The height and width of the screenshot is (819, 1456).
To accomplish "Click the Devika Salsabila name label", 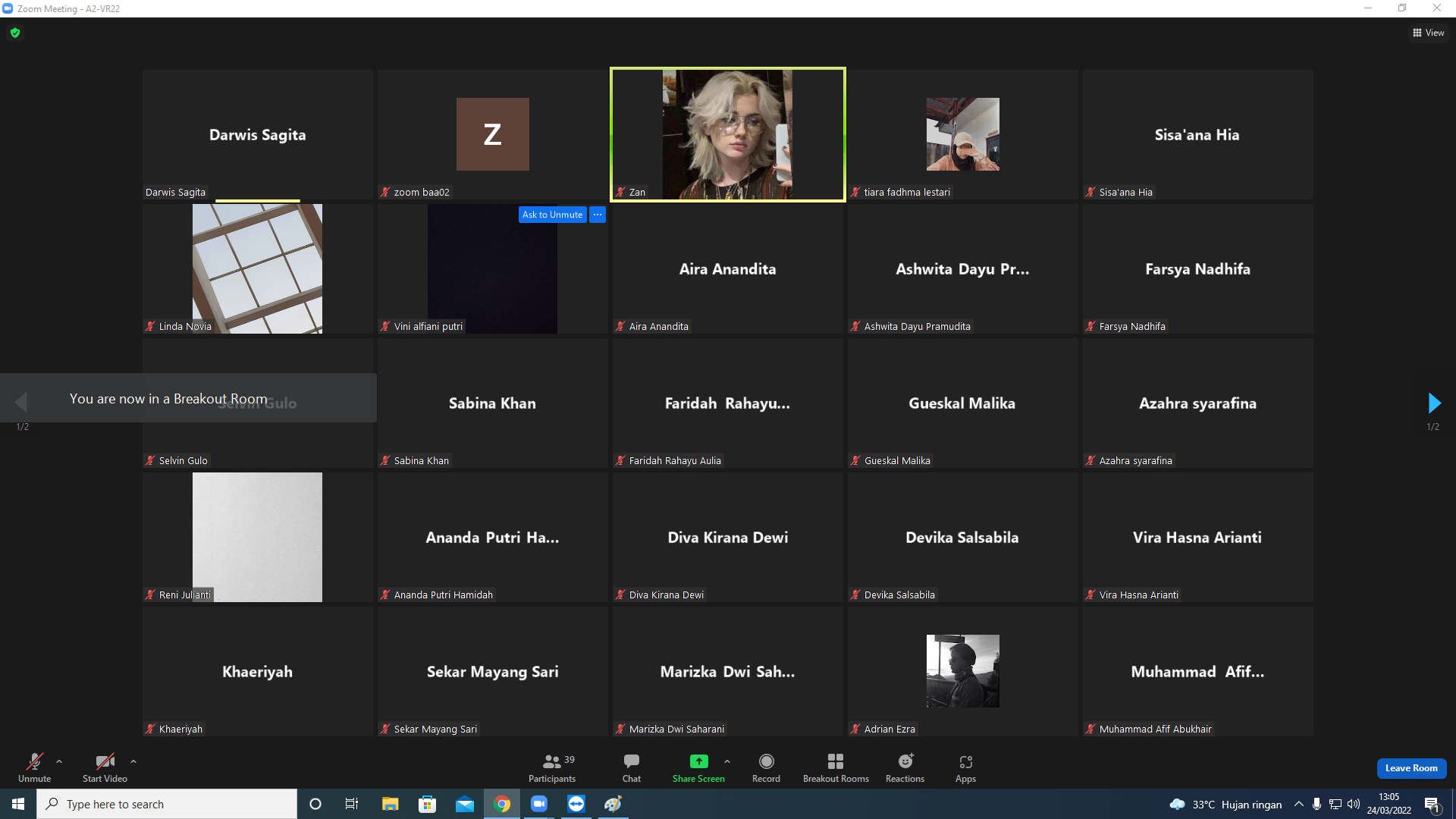I will point(899,595).
